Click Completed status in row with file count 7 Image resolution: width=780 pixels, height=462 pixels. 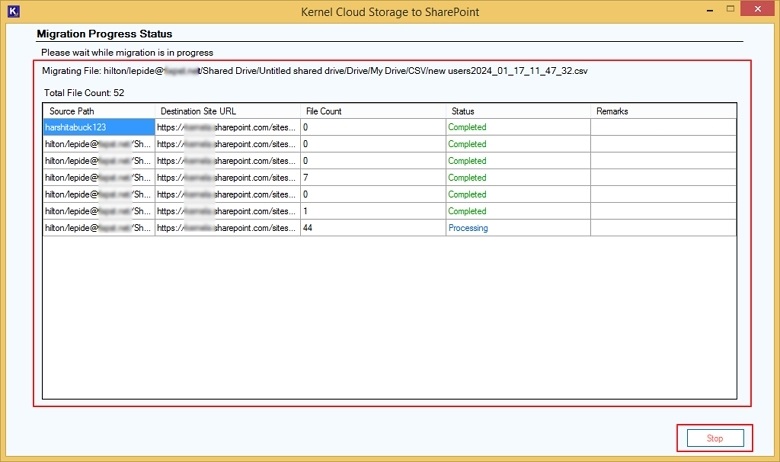[x=518, y=178]
